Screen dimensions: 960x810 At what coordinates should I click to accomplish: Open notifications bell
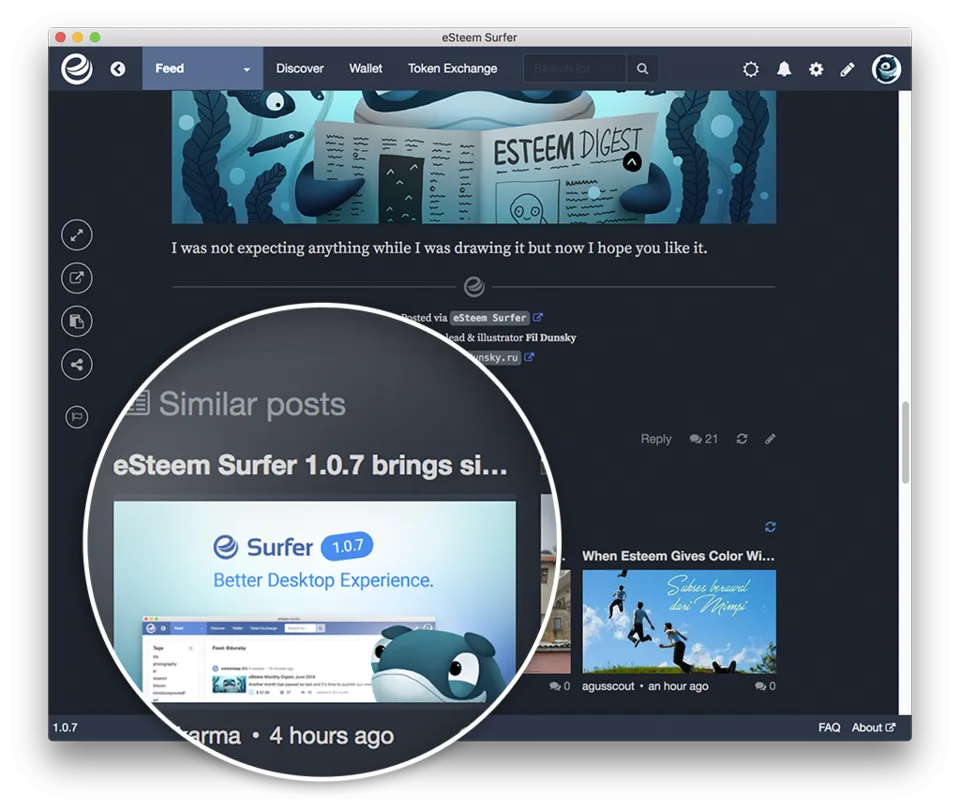point(784,69)
